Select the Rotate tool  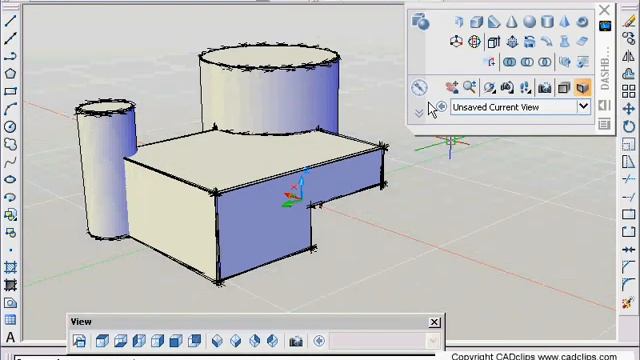(x=629, y=127)
